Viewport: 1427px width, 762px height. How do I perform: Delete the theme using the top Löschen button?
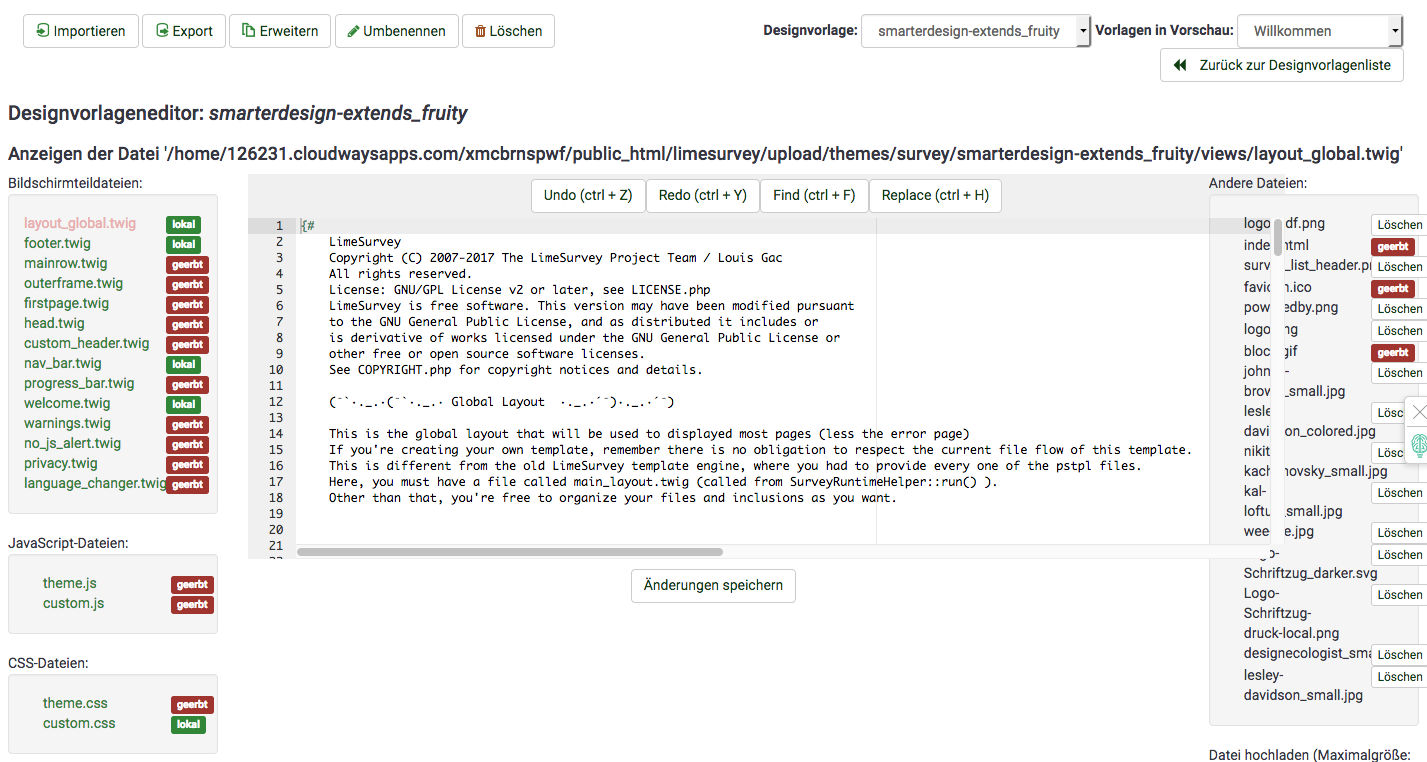508,31
